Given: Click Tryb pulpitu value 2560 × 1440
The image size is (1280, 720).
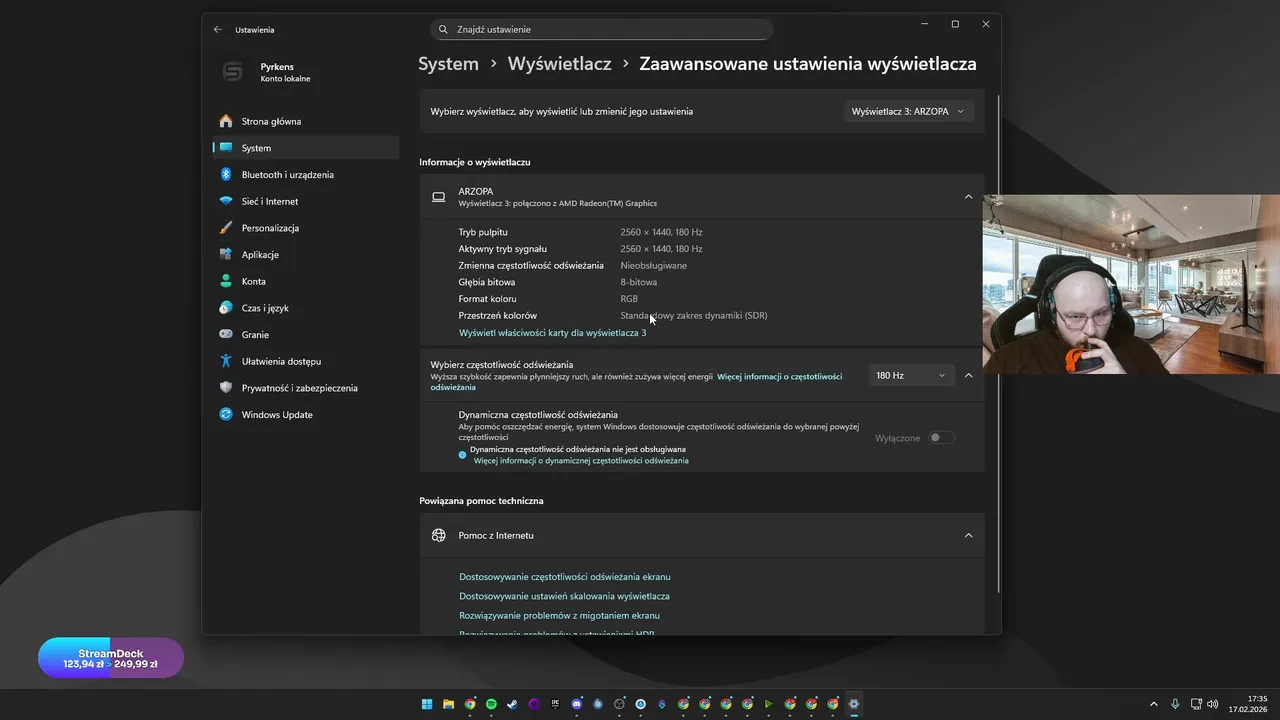Looking at the screenshot, I should [661, 232].
